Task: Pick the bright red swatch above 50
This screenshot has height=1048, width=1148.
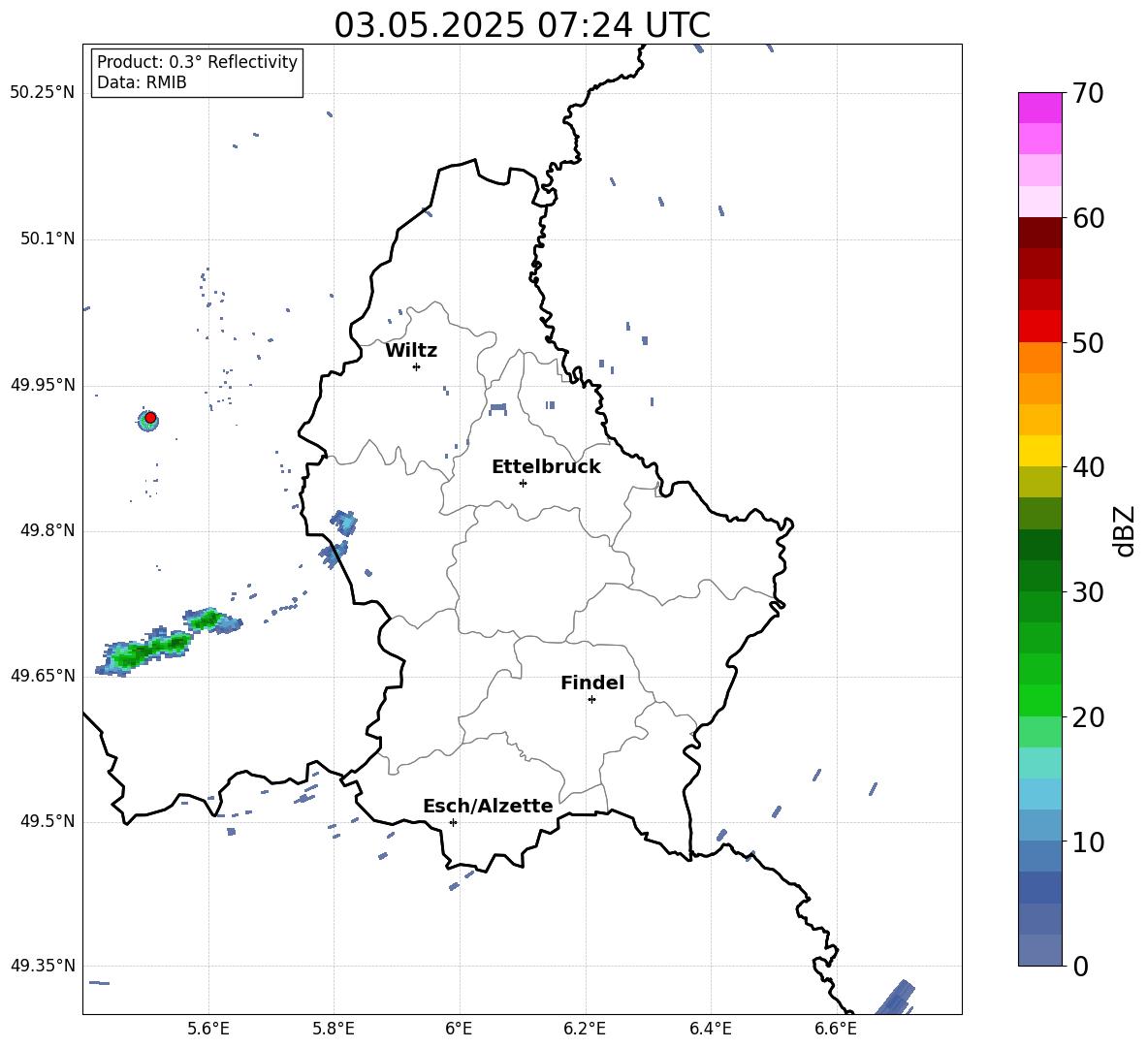Action: pos(1039,327)
